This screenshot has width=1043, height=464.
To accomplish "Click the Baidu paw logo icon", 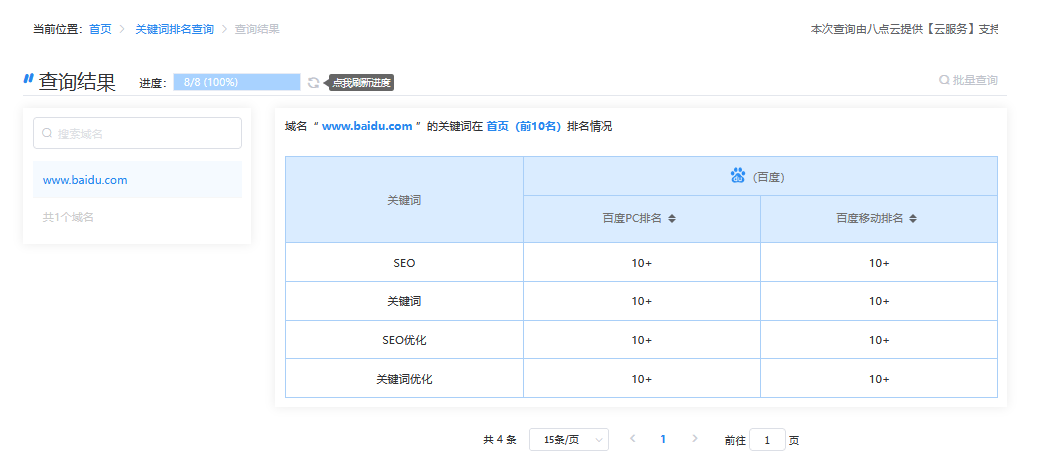I will 738,176.
